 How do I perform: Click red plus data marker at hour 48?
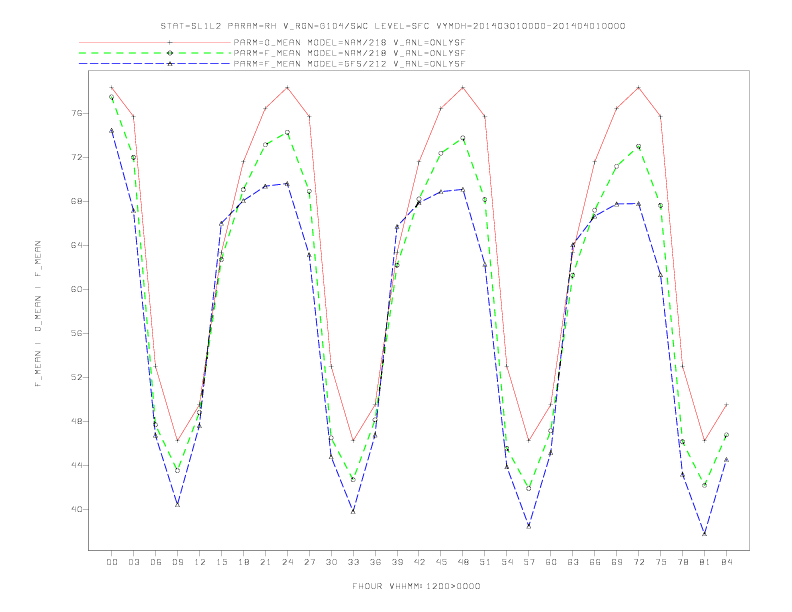tap(463, 87)
